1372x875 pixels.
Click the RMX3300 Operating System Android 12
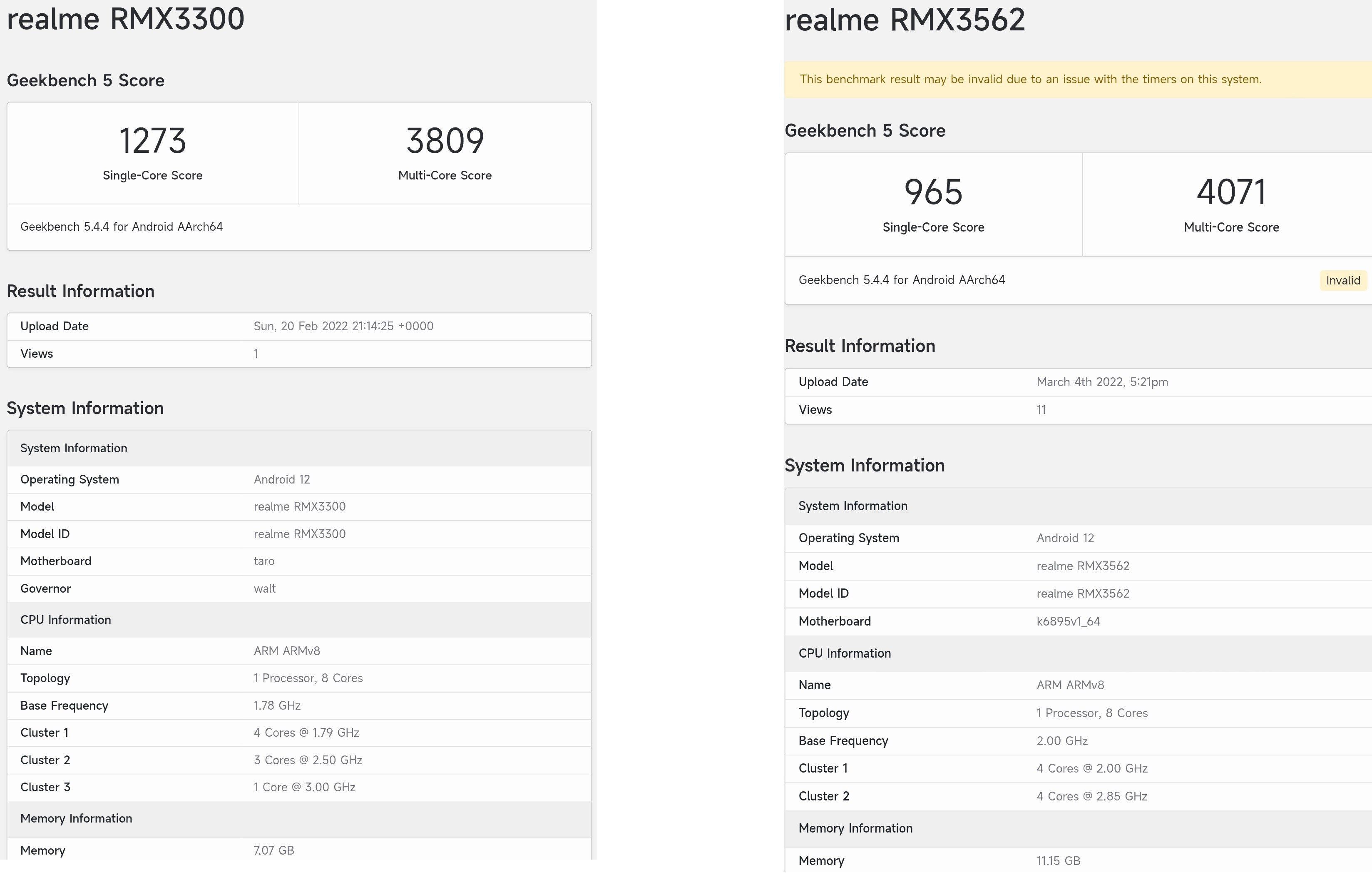281,479
